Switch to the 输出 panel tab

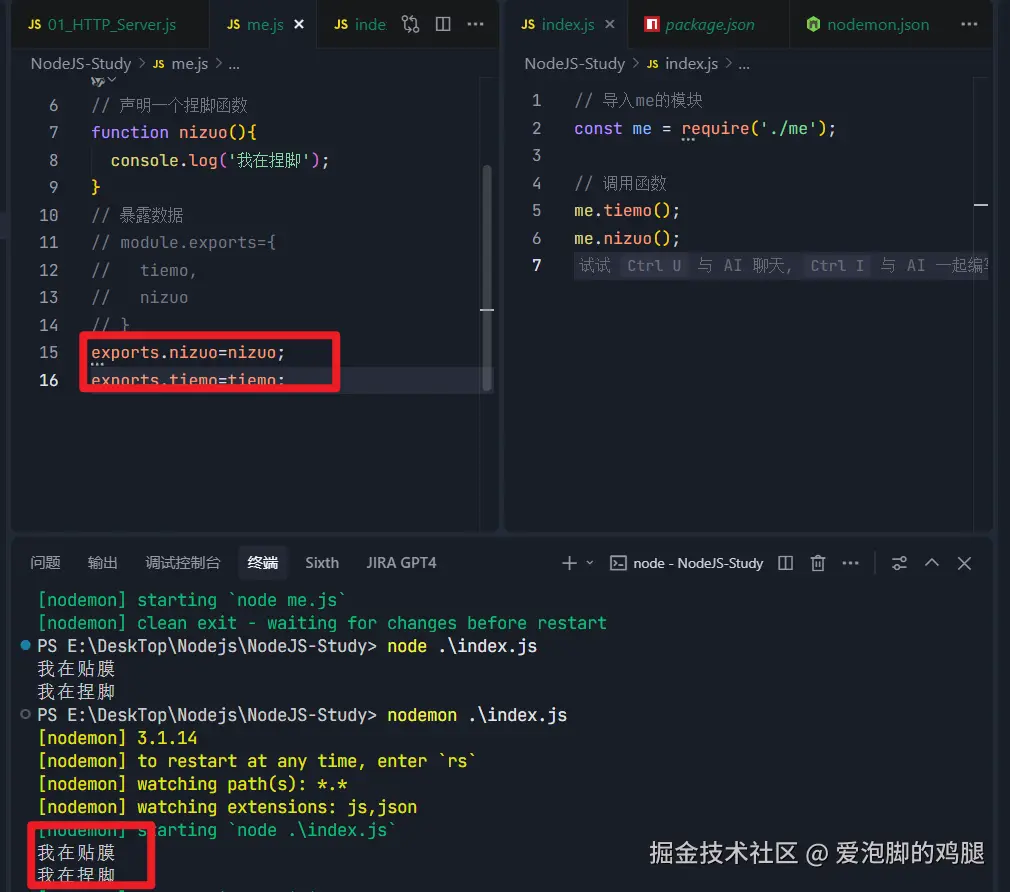102,563
